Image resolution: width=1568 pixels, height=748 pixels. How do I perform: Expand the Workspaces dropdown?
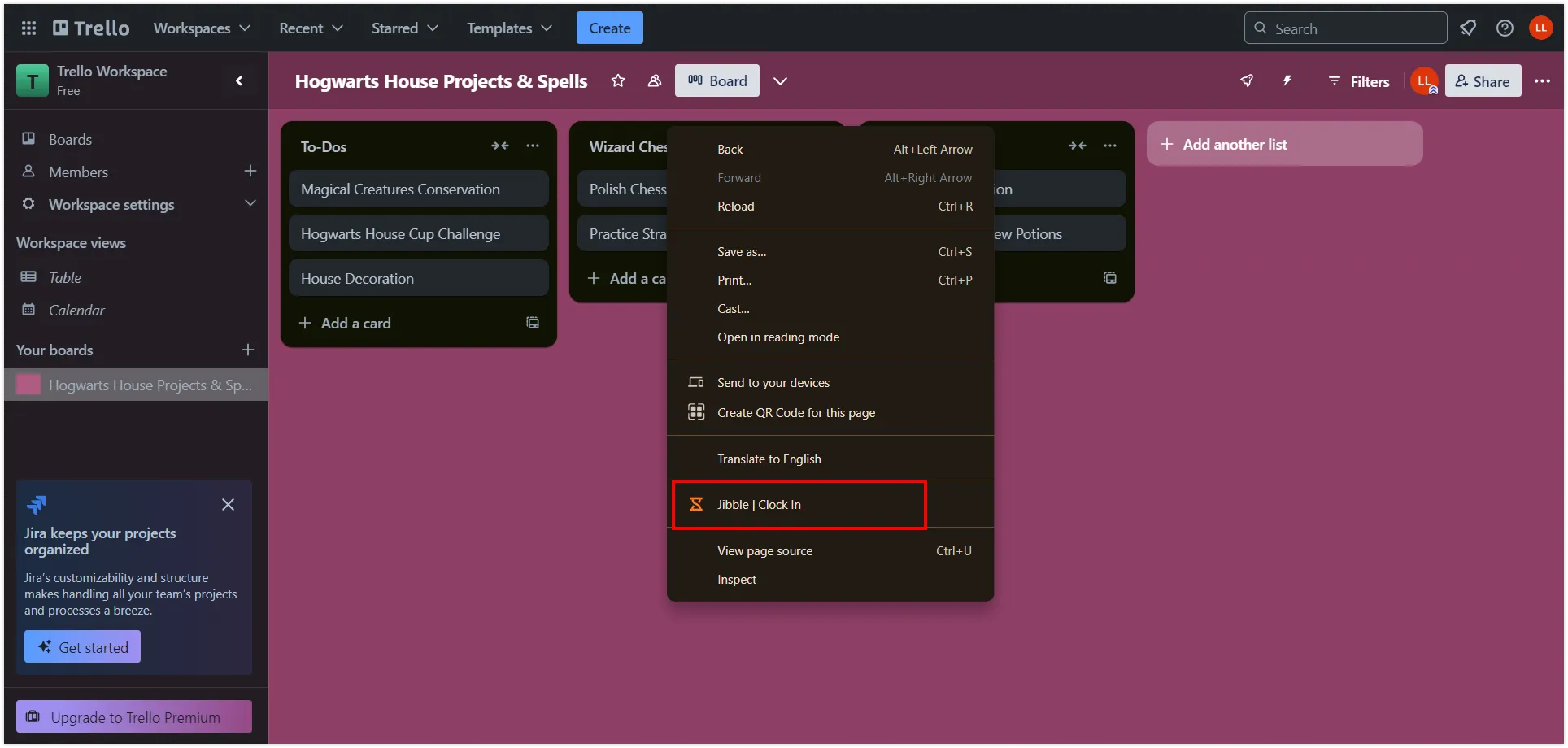tap(202, 28)
